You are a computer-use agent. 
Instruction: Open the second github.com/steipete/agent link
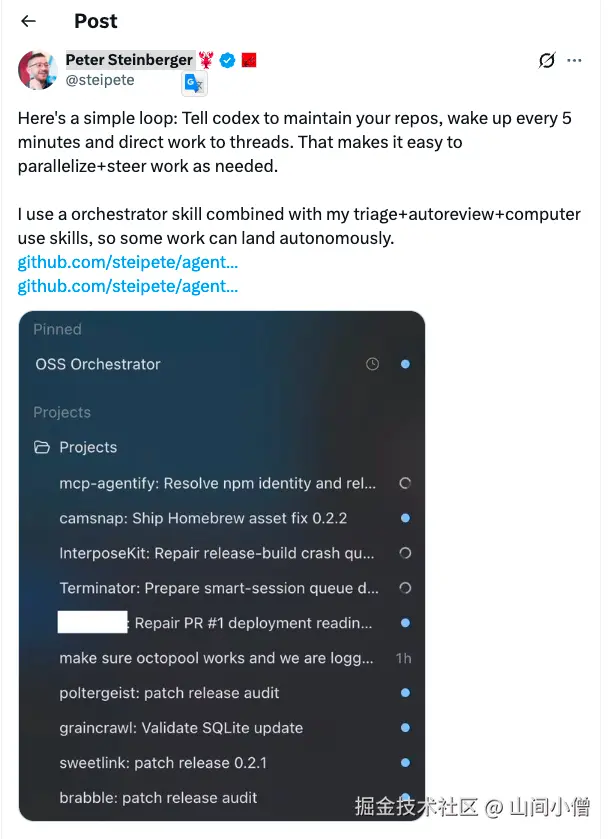(128, 286)
